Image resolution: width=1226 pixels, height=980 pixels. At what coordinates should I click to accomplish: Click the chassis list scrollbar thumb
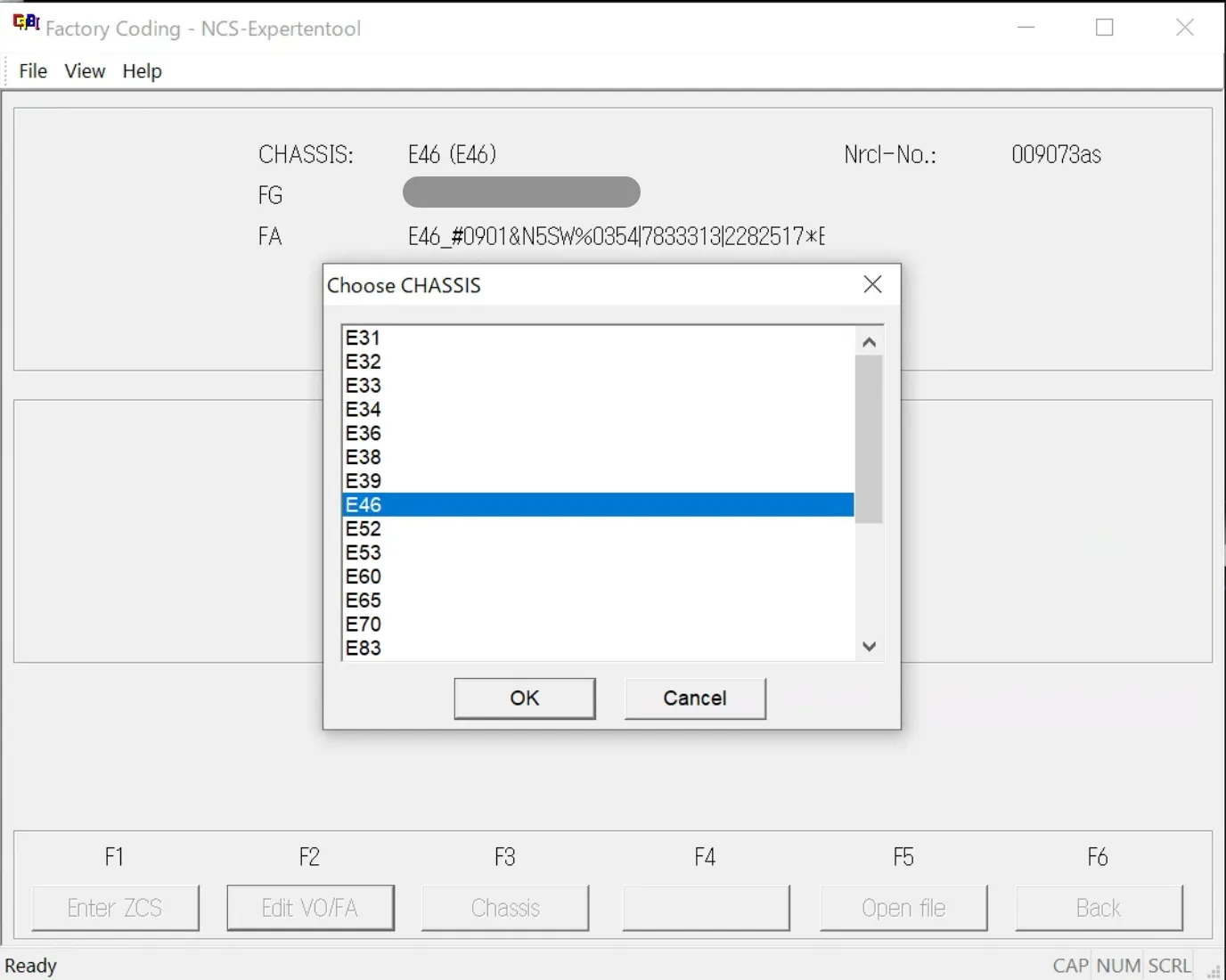click(869, 439)
